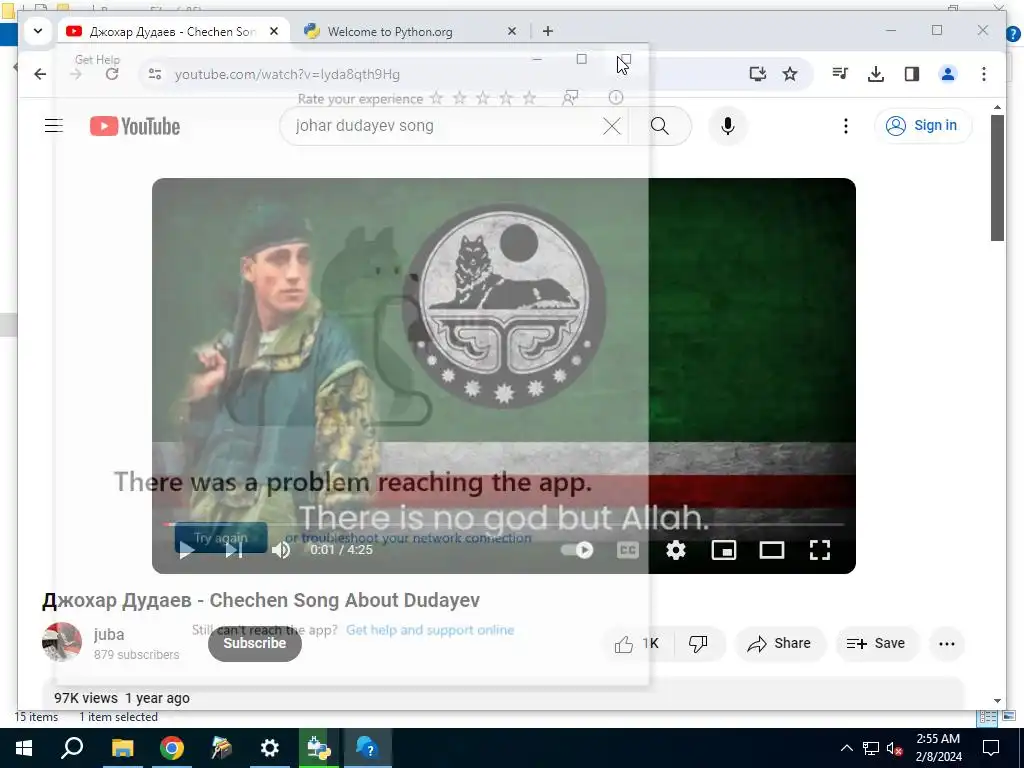Close the Python.org tab
The image size is (1024, 768).
[x=512, y=31]
